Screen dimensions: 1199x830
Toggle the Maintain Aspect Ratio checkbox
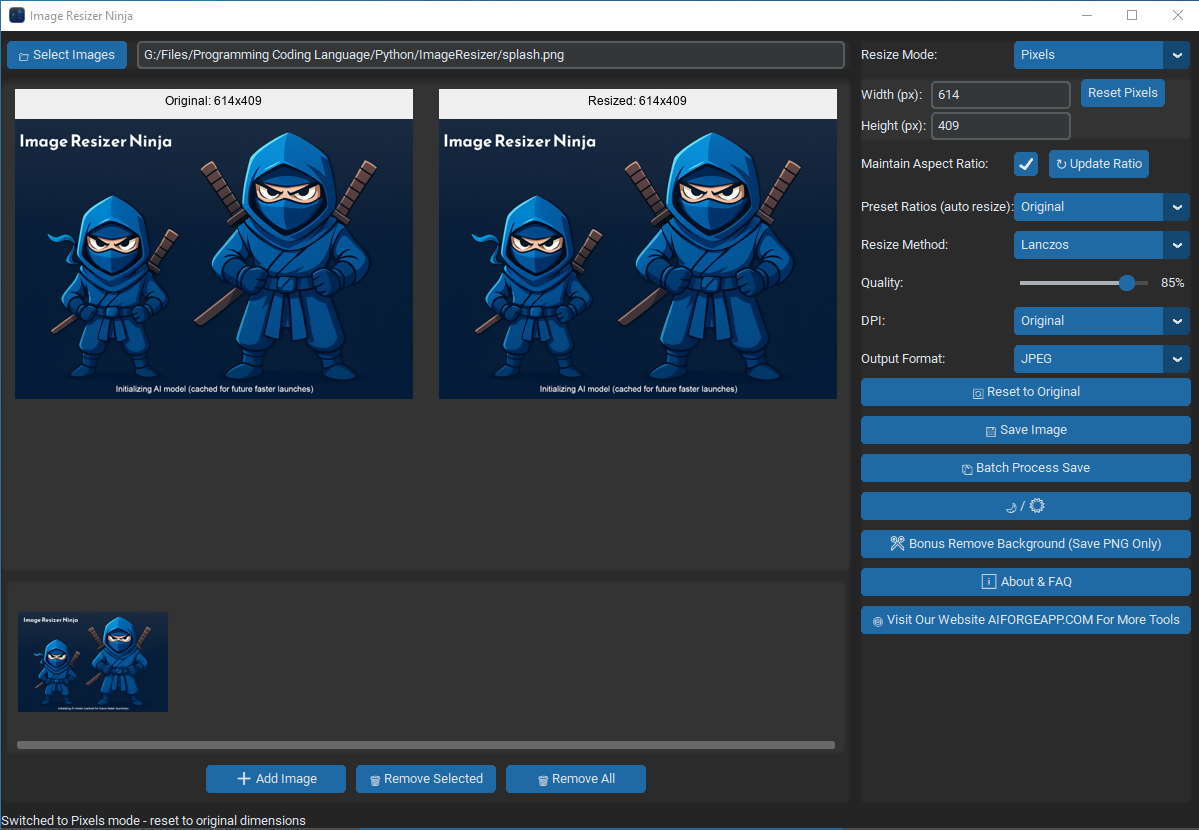point(1025,164)
